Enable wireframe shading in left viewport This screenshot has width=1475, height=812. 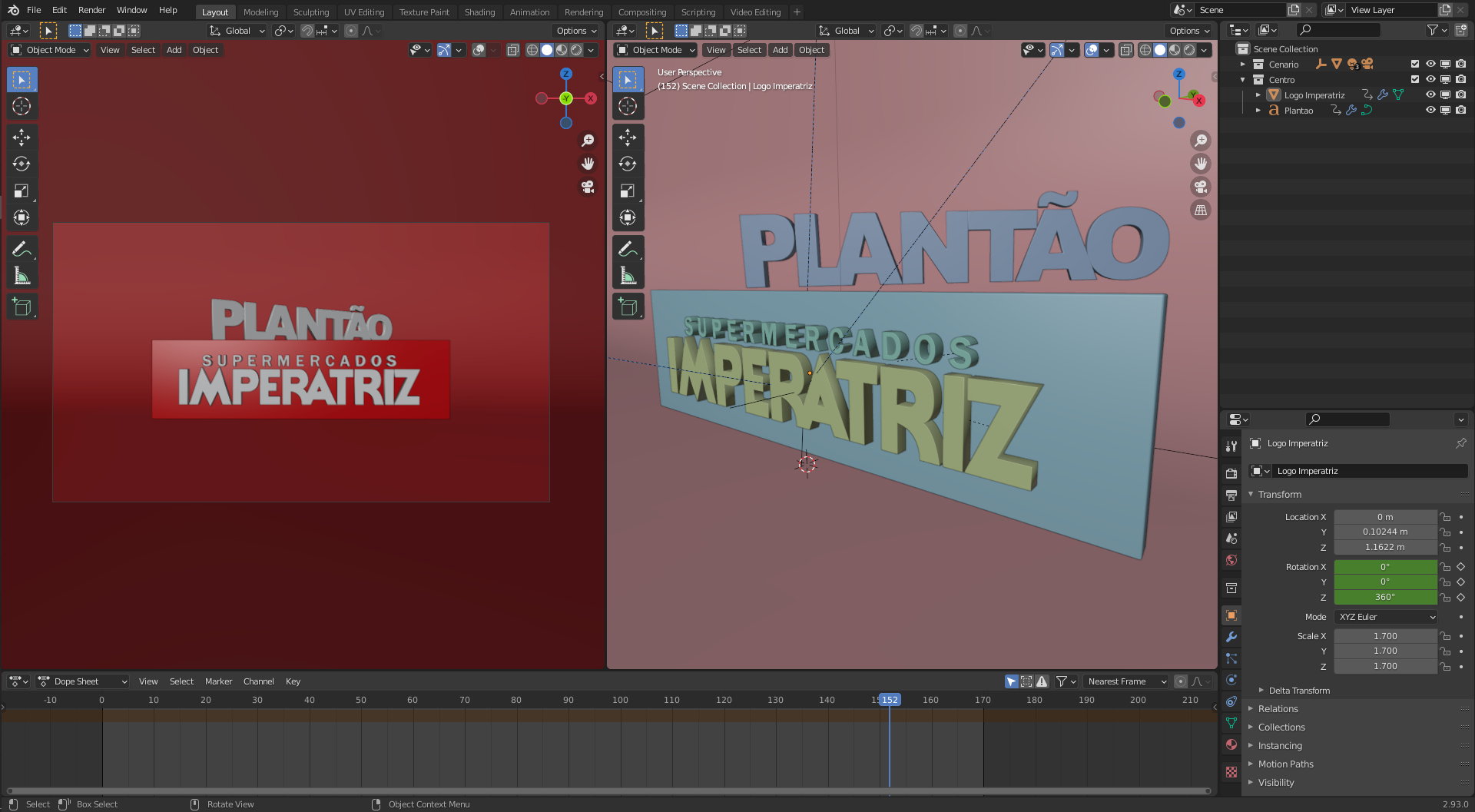coord(532,50)
